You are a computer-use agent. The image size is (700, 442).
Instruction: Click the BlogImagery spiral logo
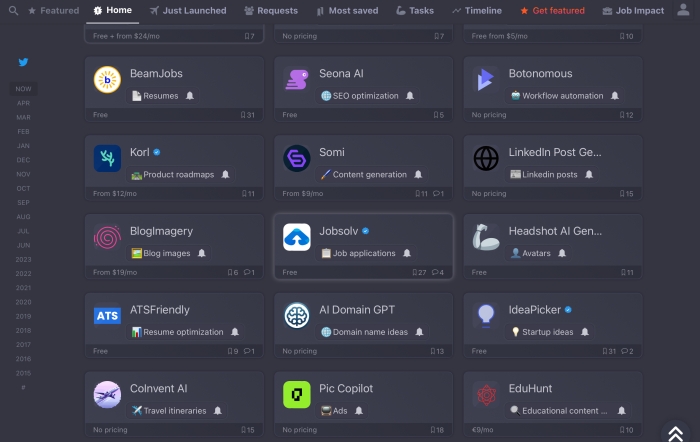tap(107, 237)
